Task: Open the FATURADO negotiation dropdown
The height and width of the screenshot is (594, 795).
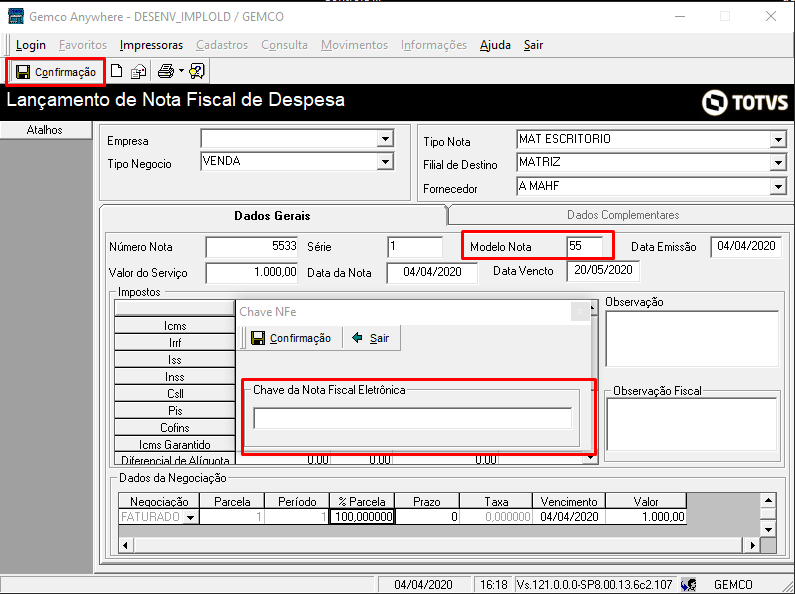Action: coord(191,517)
